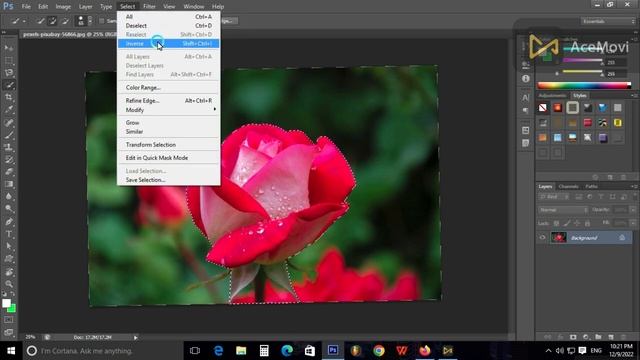640x360 pixels.
Task: Toggle Background layer visibility eye
Action: tap(542, 238)
